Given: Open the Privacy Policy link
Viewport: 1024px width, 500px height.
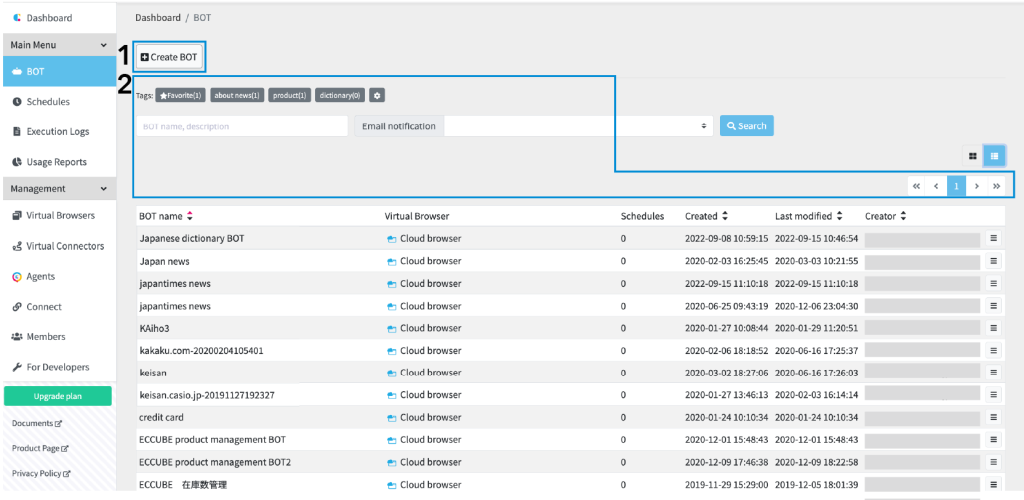Looking at the screenshot, I should (41, 473).
